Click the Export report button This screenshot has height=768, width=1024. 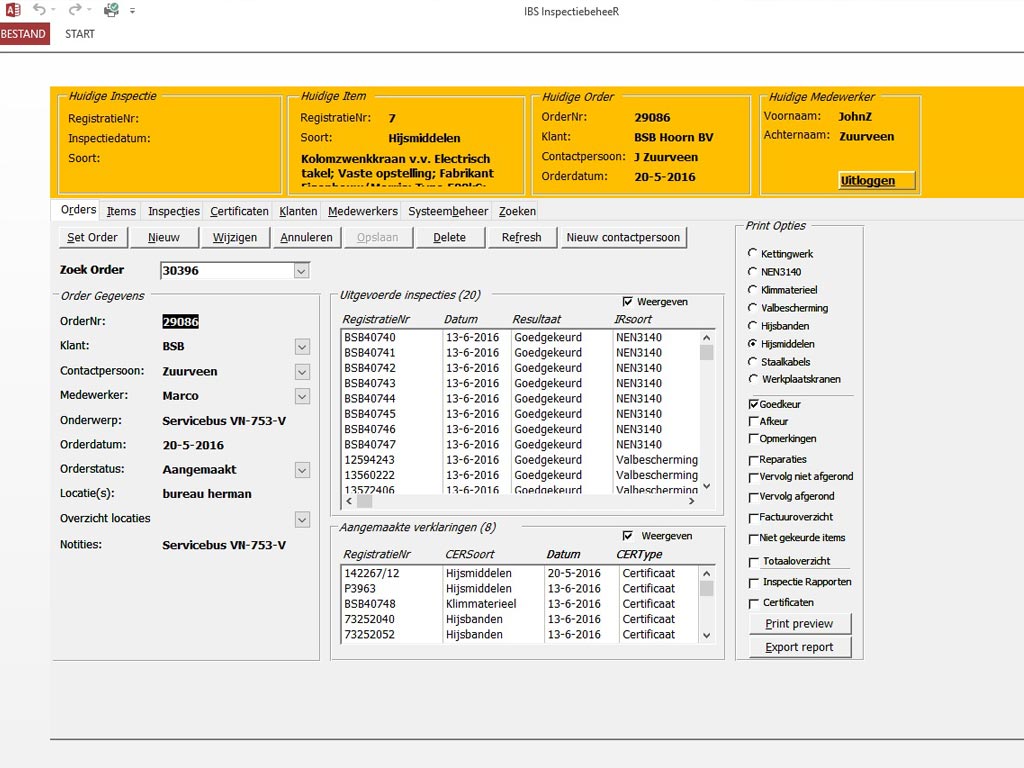coord(799,647)
